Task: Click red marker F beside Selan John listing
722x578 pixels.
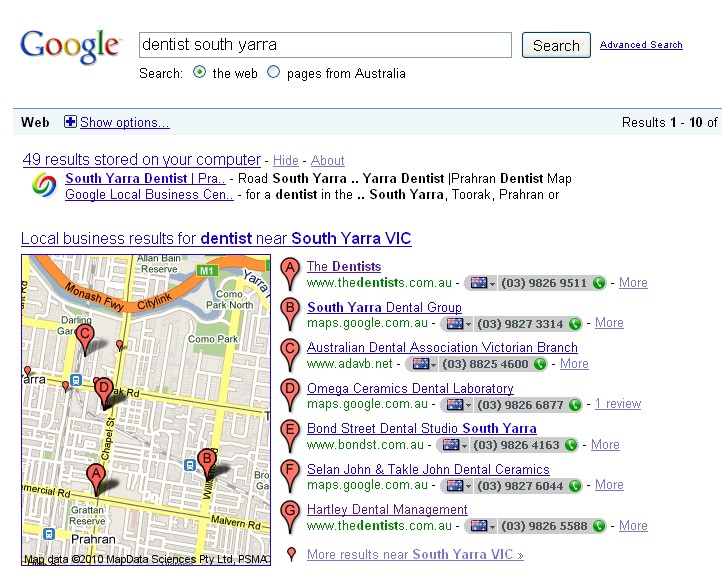Action: [x=290, y=477]
